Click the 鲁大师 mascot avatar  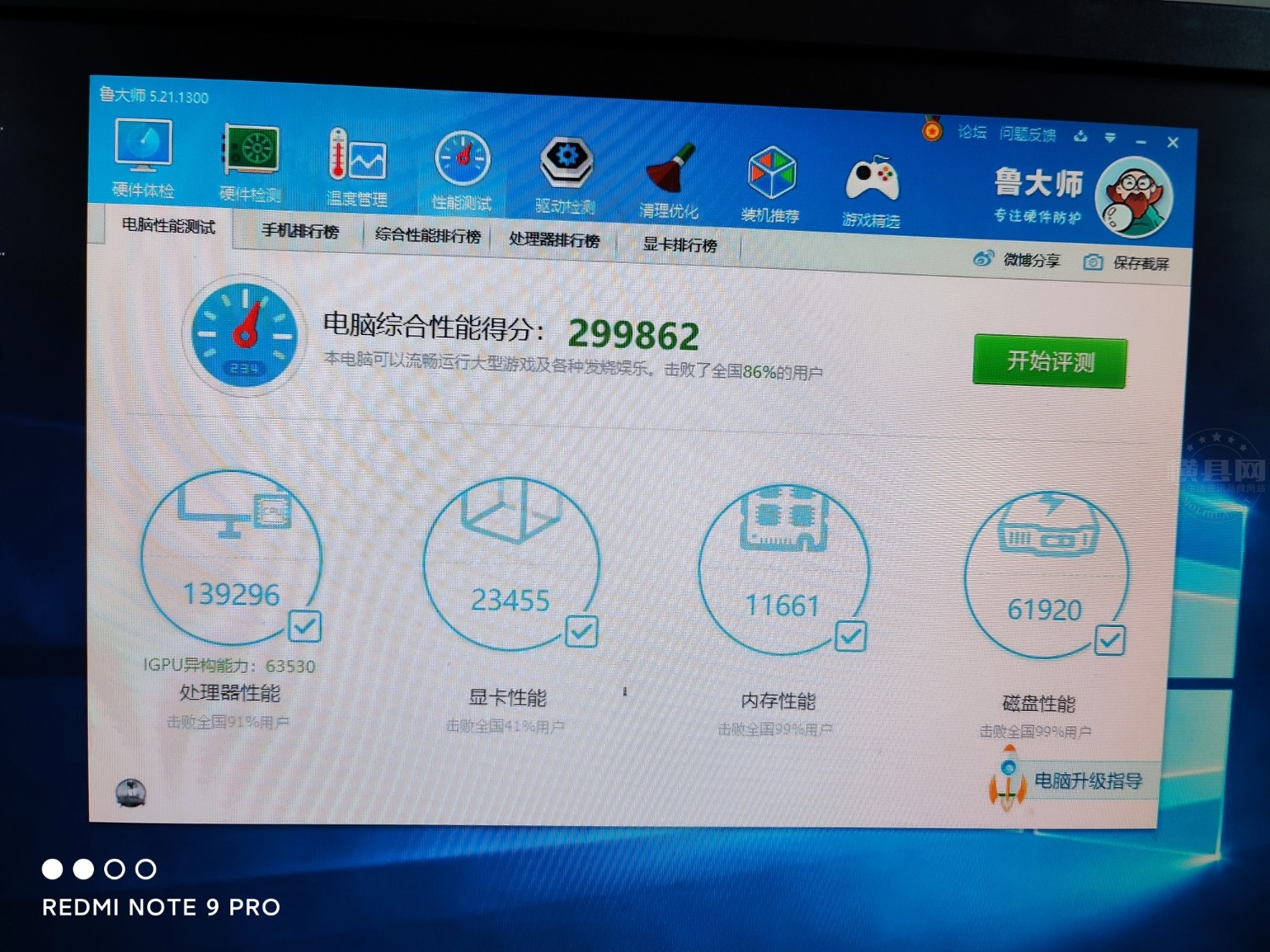pos(1134,197)
